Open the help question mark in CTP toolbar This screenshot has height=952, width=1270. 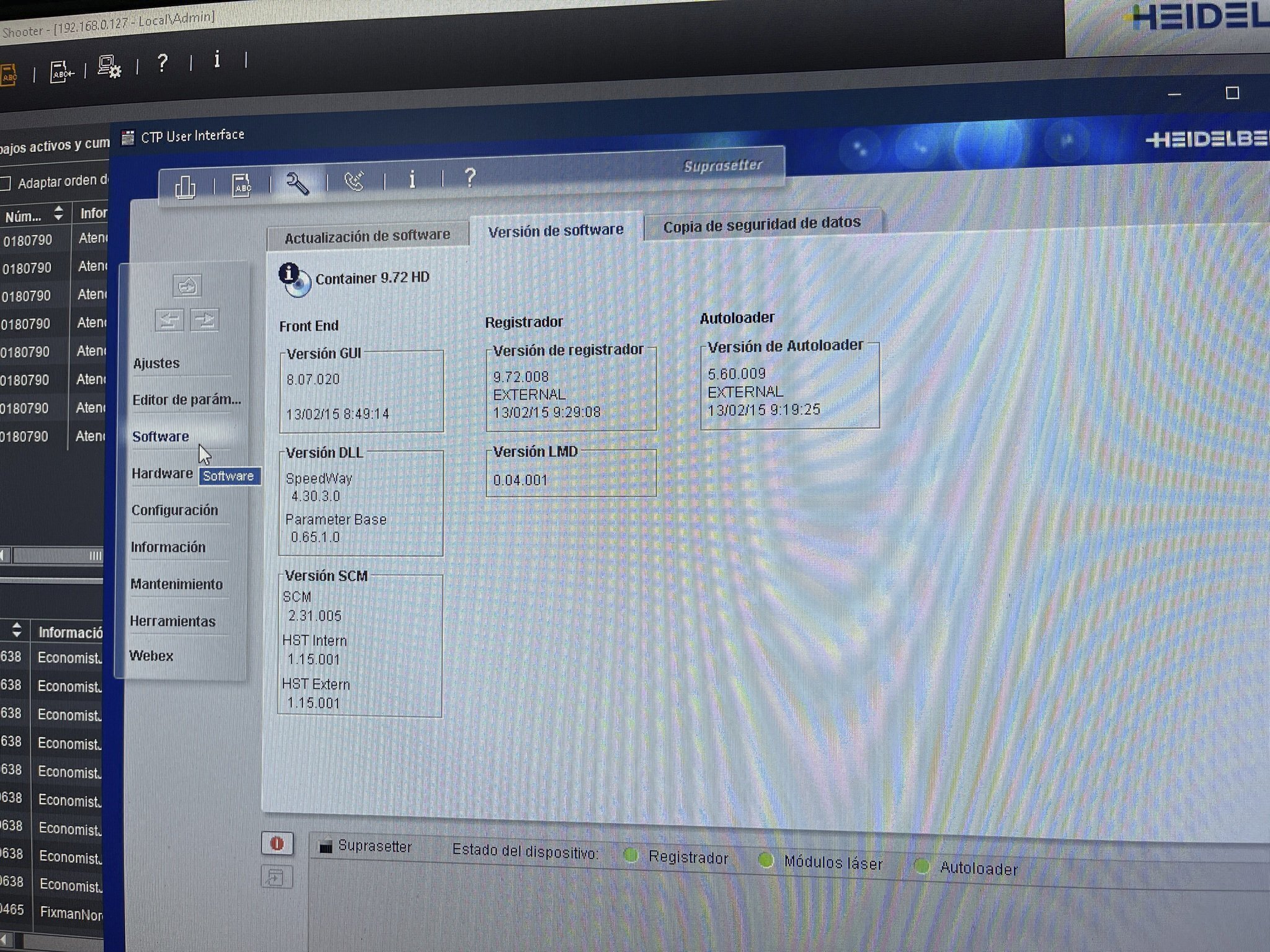coord(470,178)
